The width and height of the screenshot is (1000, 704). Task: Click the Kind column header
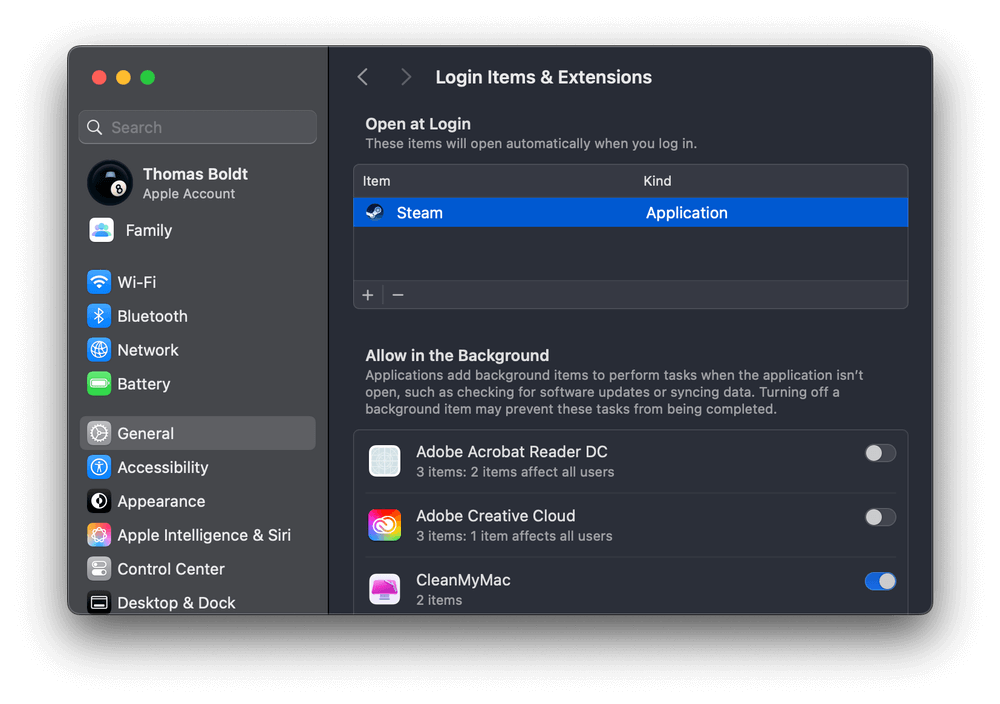(657, 181)
